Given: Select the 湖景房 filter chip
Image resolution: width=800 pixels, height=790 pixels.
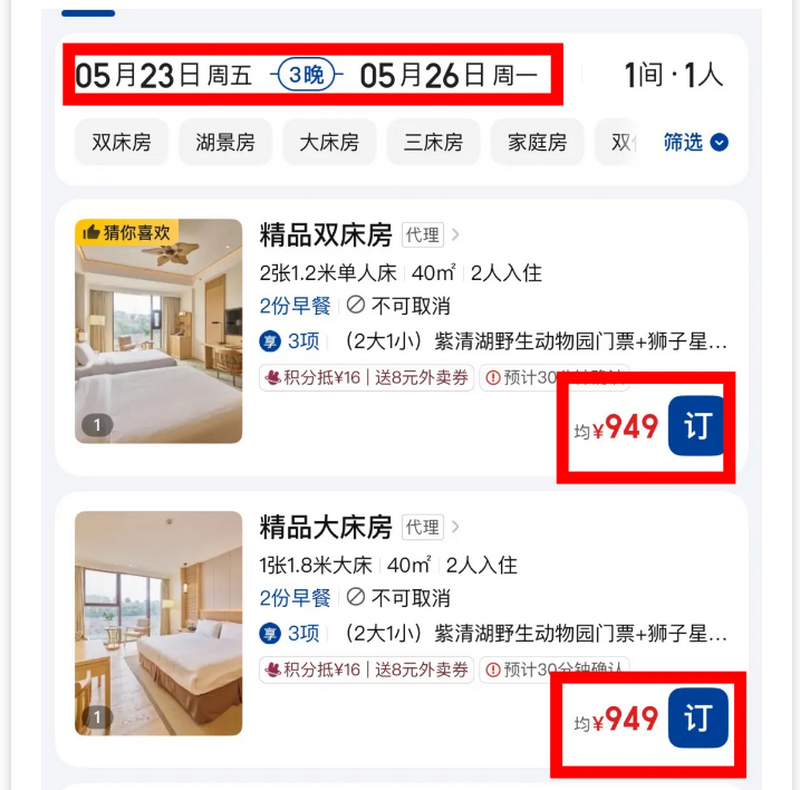Looking at the screenshot, I should click(225, 142).
